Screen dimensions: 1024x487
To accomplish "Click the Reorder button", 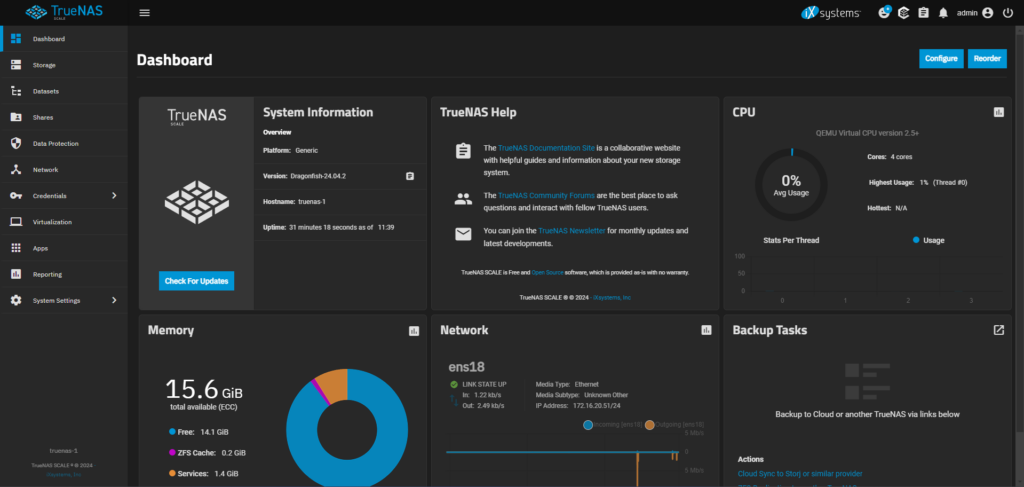I will click(x=987, y=59).
